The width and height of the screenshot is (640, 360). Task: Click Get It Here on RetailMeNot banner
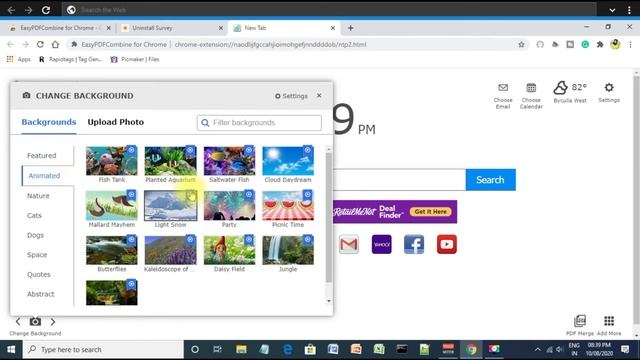point(431,211)
